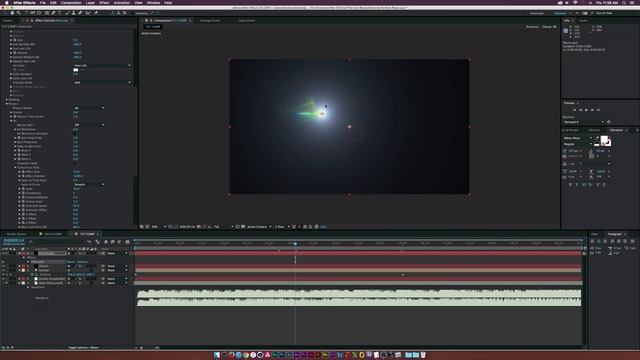Viewport: 640px width, 360px height.
Task: Open the preview Shortcut dropdown
Action: point(584,122)
